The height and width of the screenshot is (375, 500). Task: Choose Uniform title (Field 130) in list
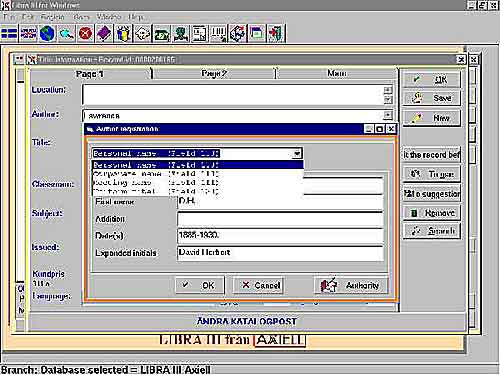coord(197,191)
